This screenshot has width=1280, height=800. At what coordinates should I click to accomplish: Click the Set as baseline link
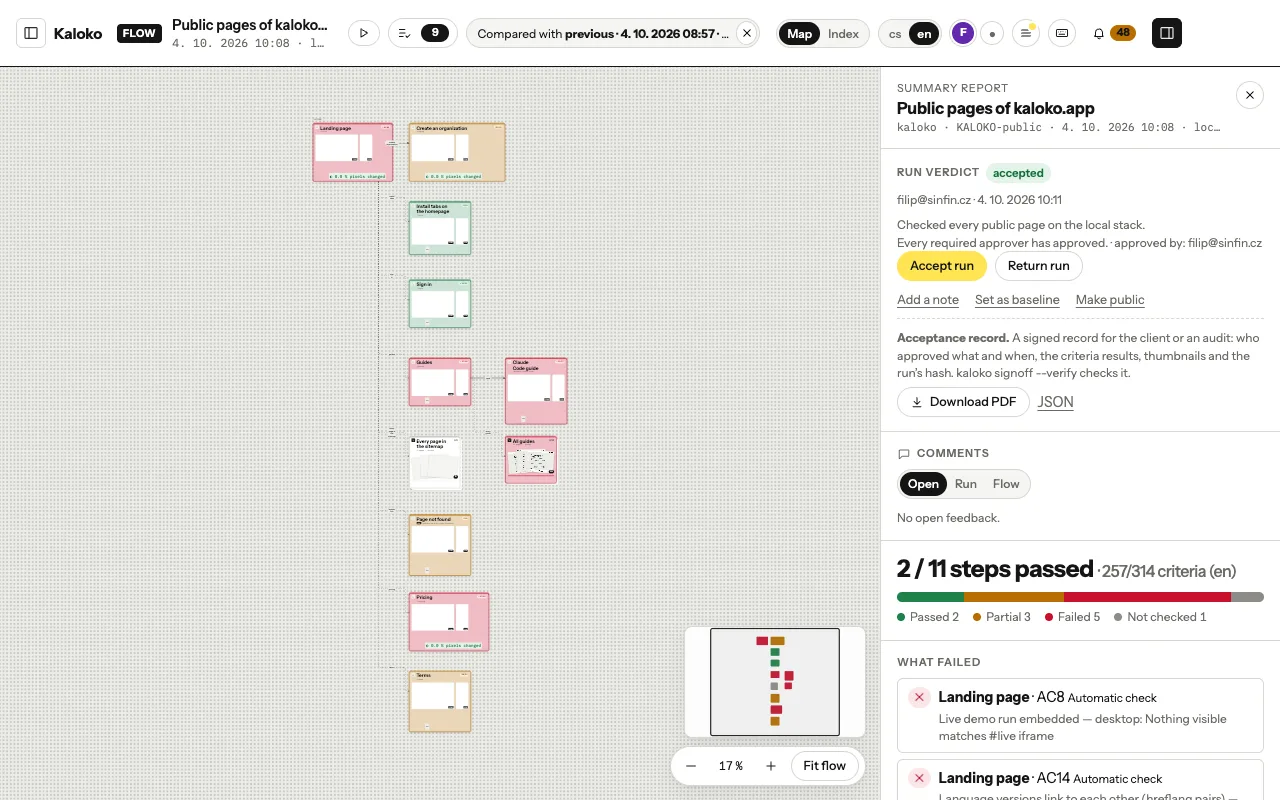pos(1017,300)
